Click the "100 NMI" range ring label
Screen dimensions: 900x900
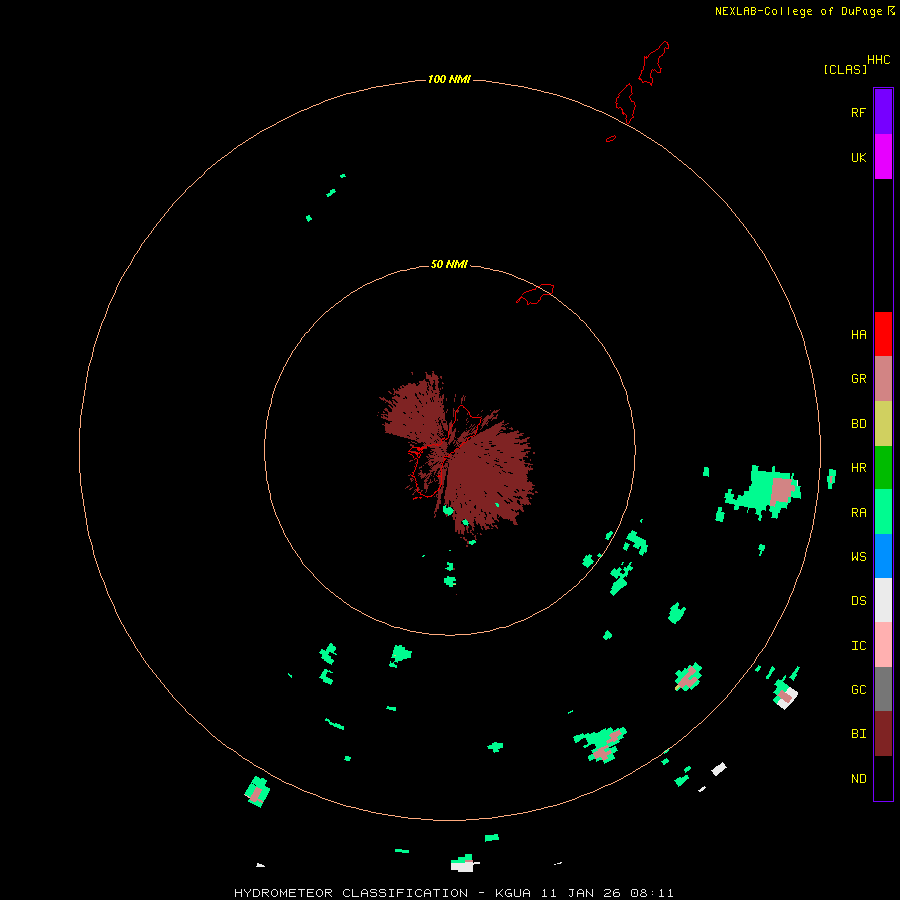(449, 79)
